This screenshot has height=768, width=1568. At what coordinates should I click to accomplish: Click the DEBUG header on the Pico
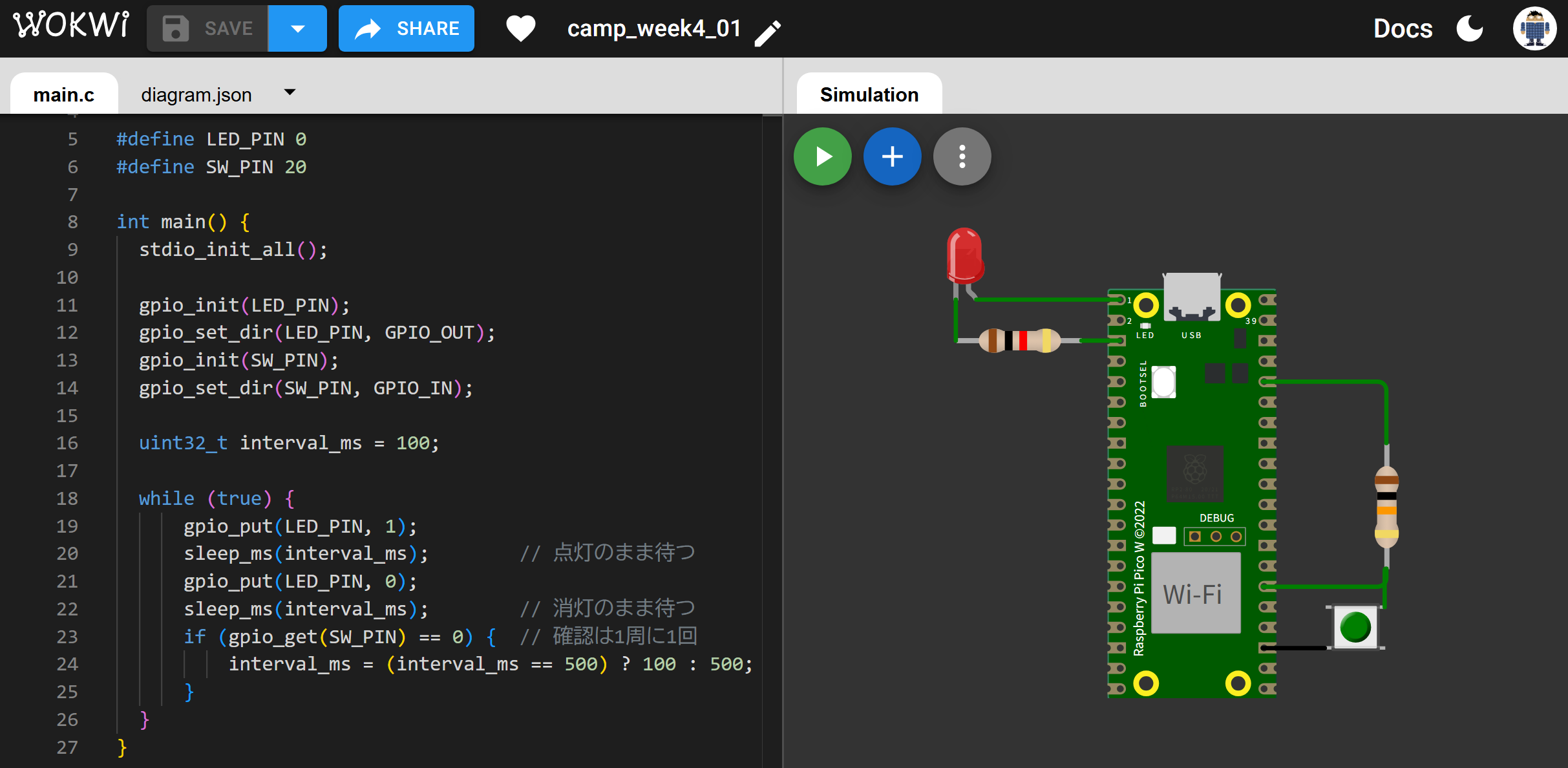(x=1215, y=536)
